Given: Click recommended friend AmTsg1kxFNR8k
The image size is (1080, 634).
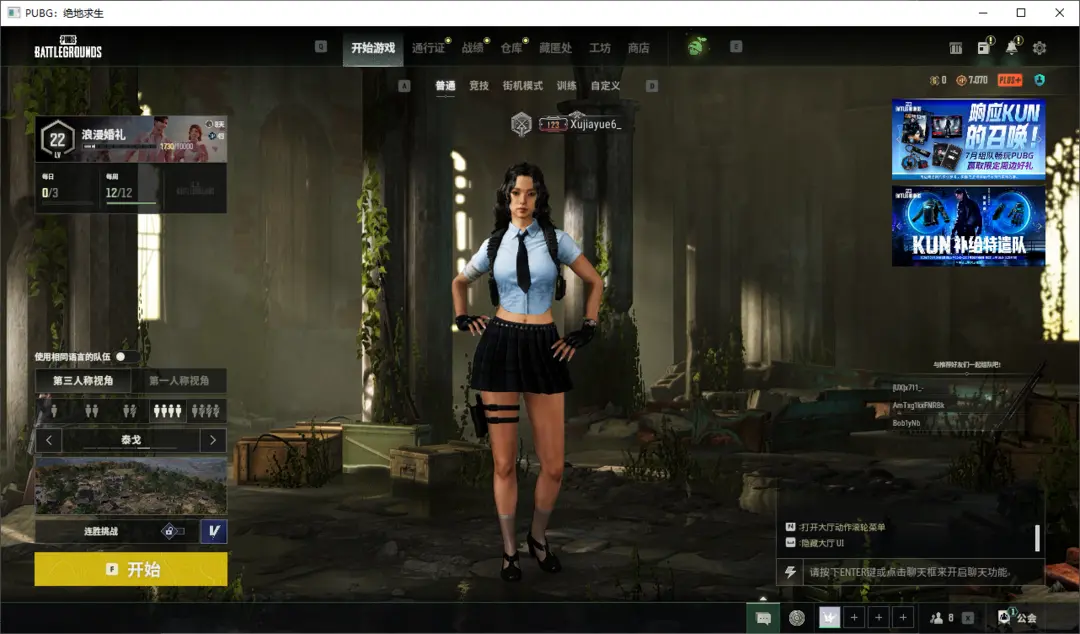Looking at the screenshot, I should [x=918, y=405].
